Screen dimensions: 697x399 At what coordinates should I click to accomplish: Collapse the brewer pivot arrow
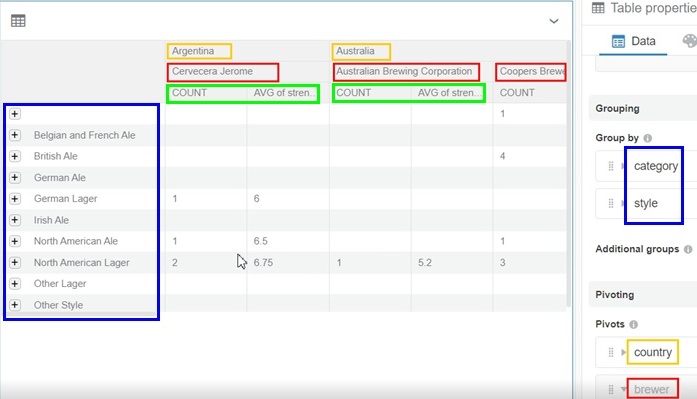[623, 390]
